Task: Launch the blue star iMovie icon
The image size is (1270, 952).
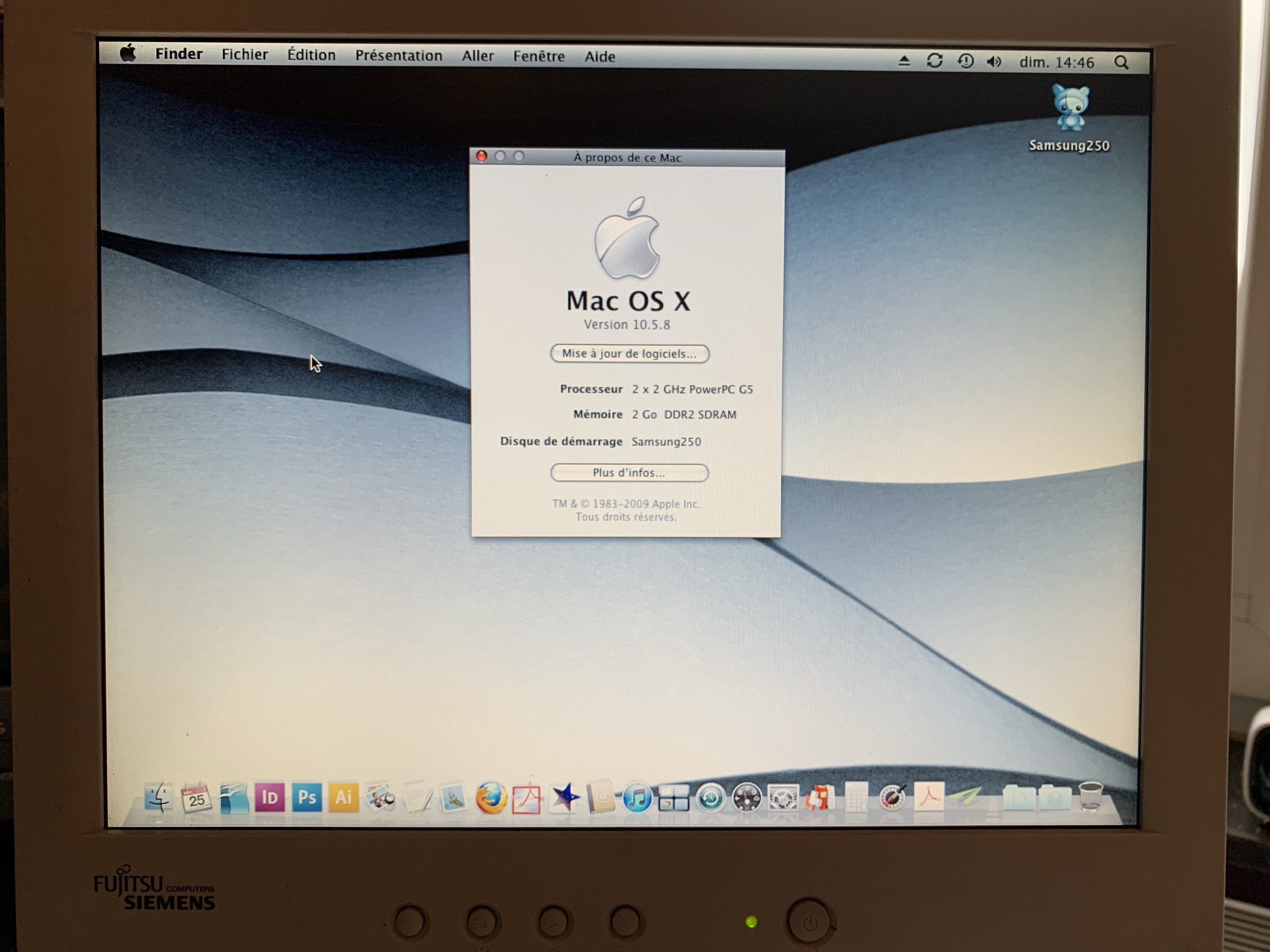Action: (564, 798)
